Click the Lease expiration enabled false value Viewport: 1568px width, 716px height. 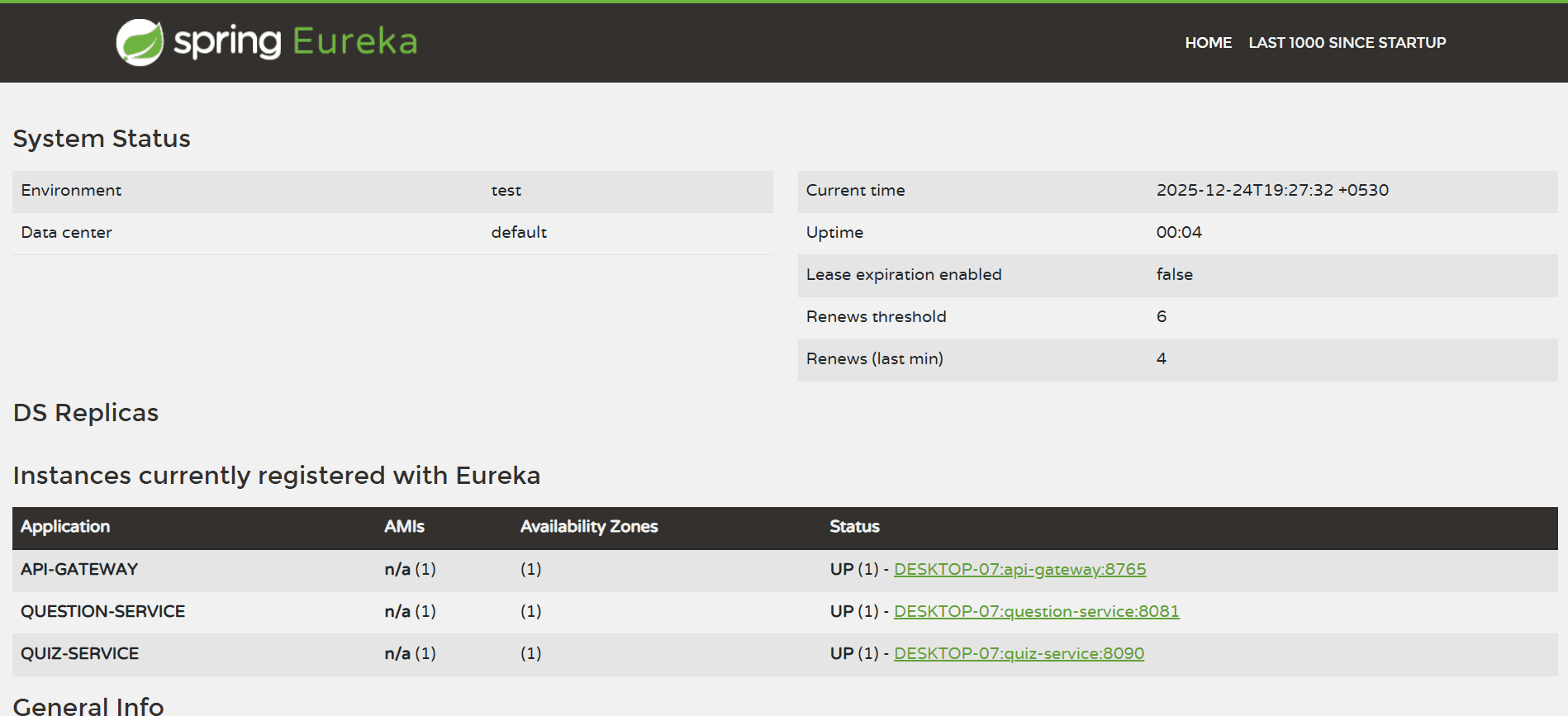click(x=1174, y=275)
